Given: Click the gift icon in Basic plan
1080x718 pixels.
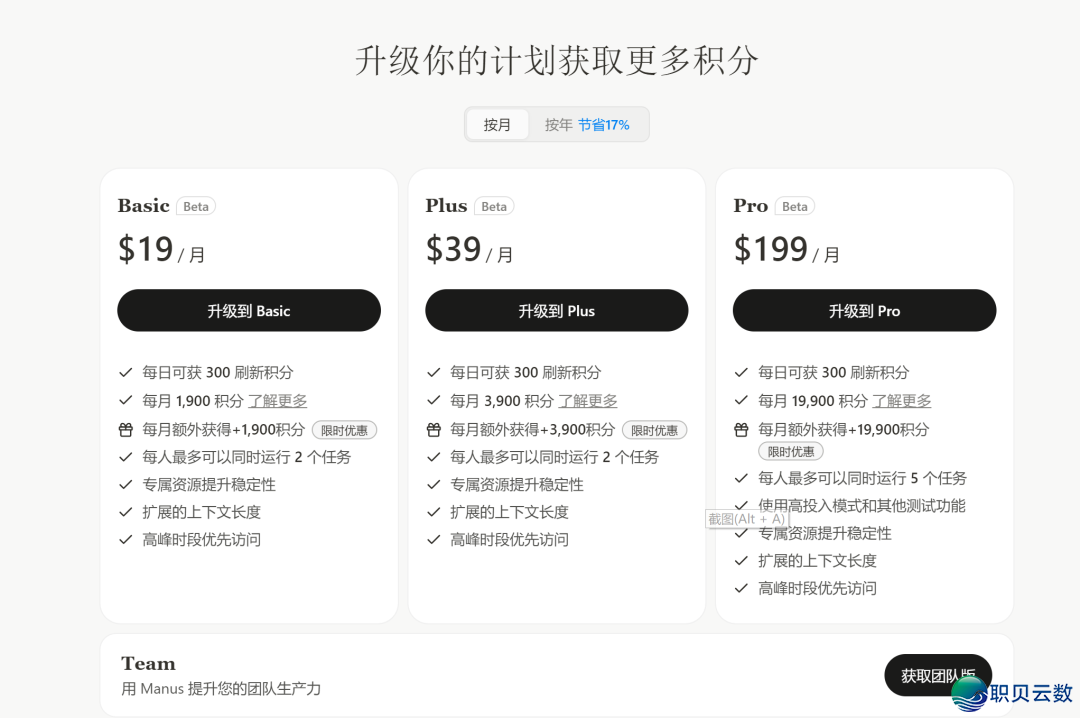Looking at the screenshot, I should pyautogui.click(x=125, y=430).
